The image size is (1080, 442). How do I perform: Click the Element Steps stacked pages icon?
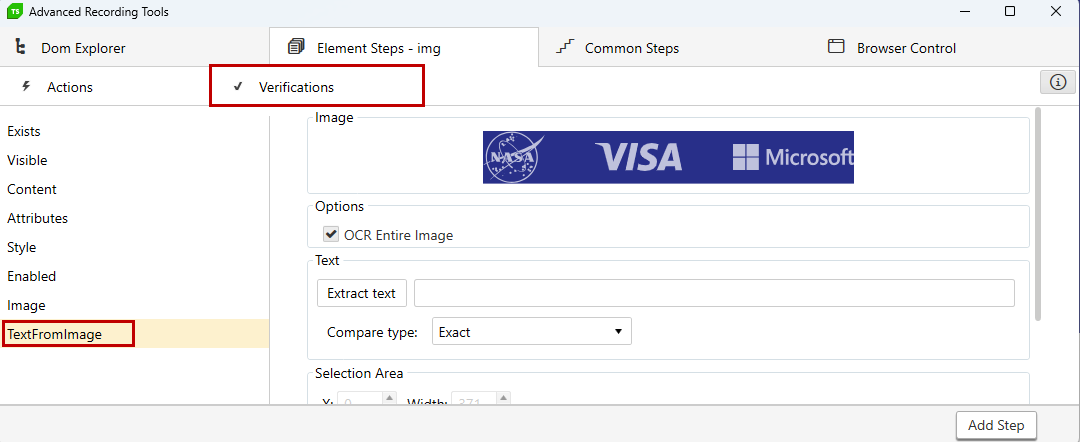click(x=296, y=47)
